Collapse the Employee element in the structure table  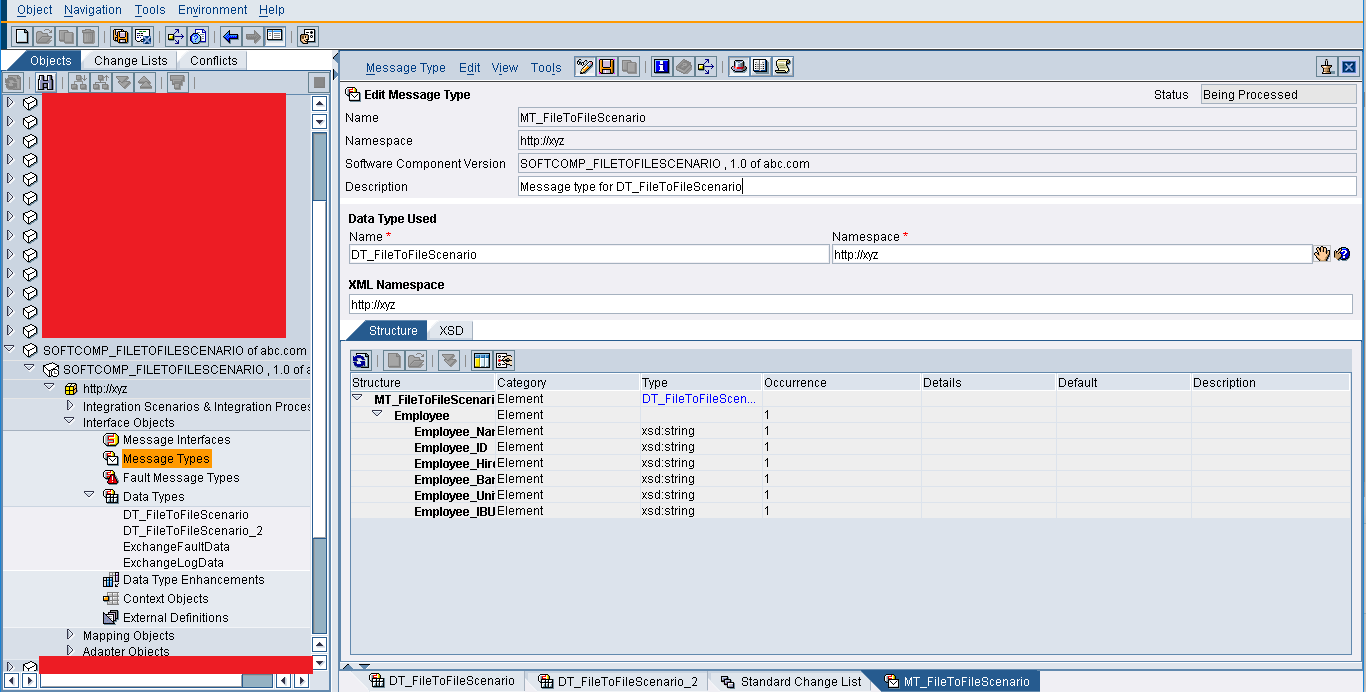click(377, 414)
